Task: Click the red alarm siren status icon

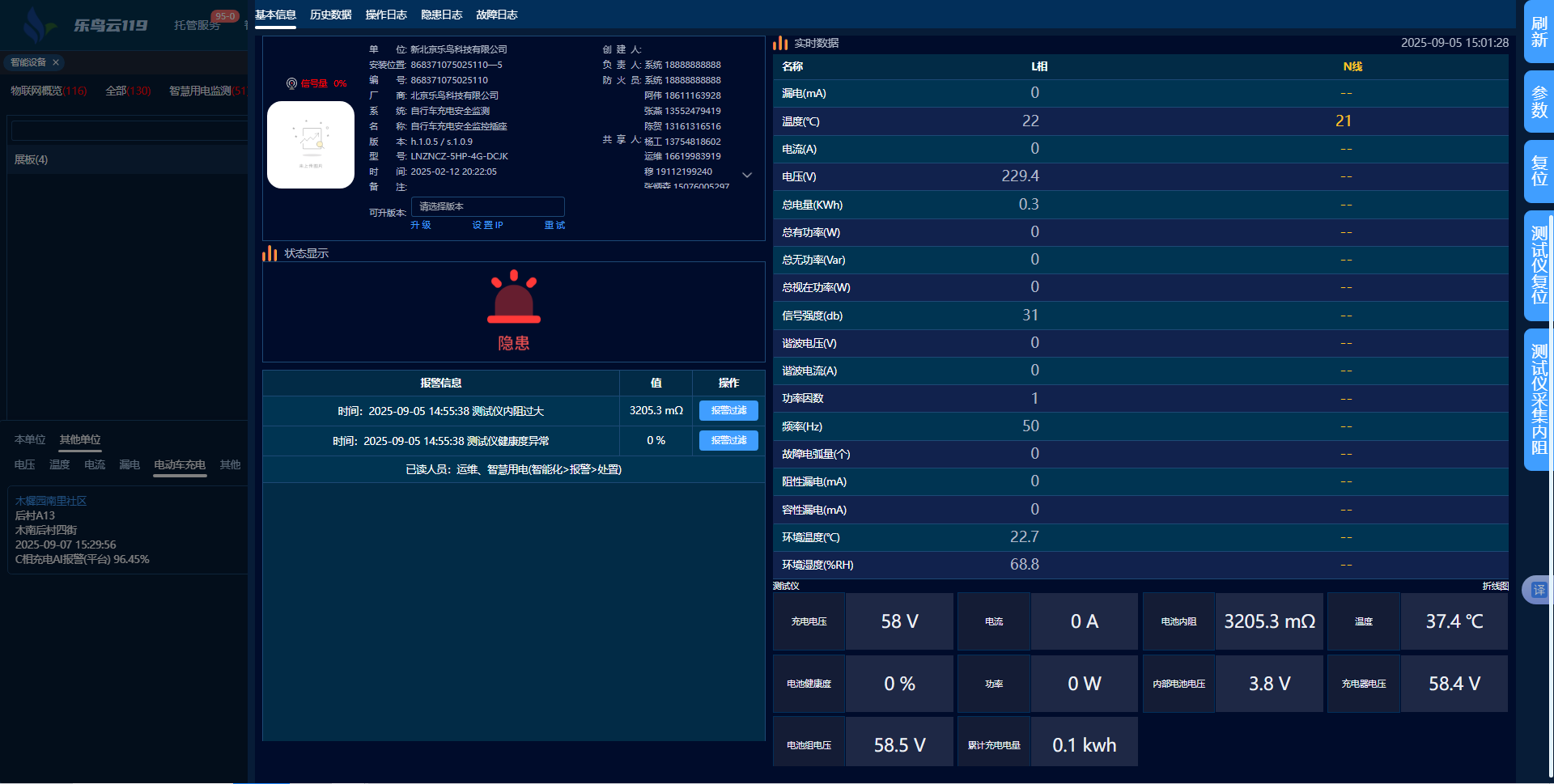Action: 513,298
